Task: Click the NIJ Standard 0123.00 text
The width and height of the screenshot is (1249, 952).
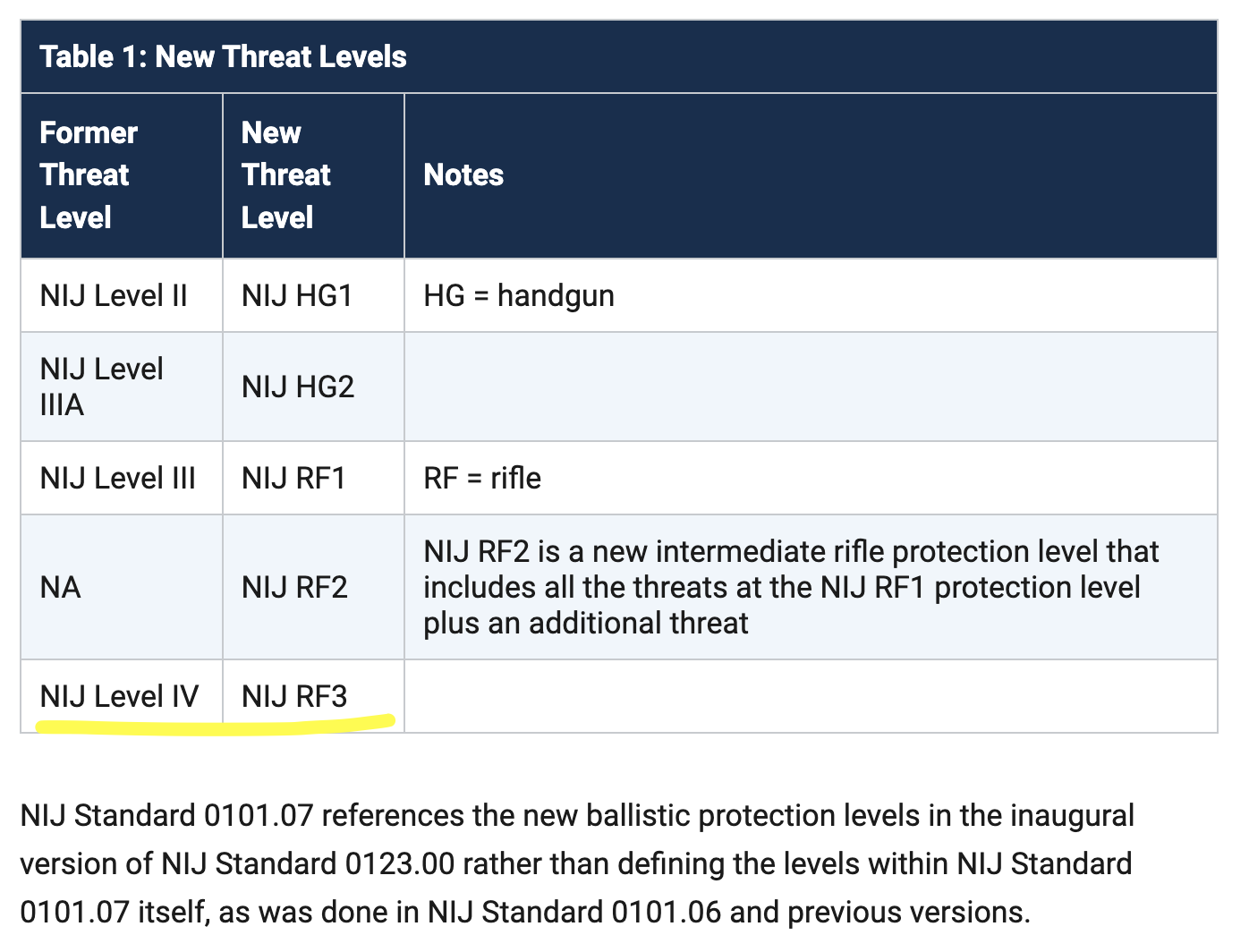Action: coord(308,864)
